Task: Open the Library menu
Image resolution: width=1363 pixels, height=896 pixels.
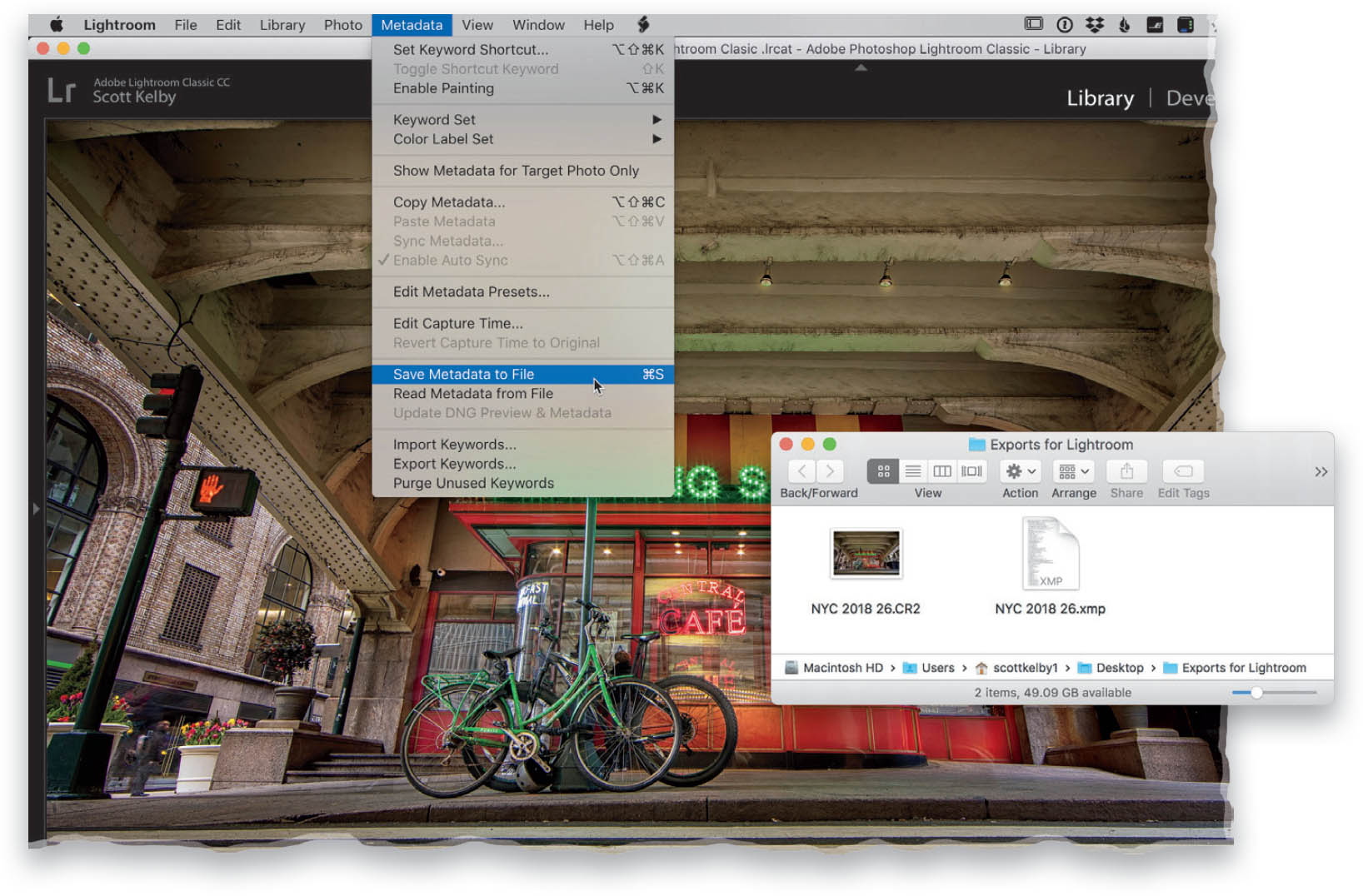Action: (282, 25)
